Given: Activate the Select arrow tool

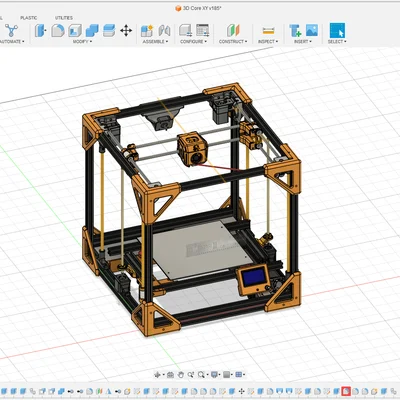Looking at the screenshot, I should [x=337, y=30].
